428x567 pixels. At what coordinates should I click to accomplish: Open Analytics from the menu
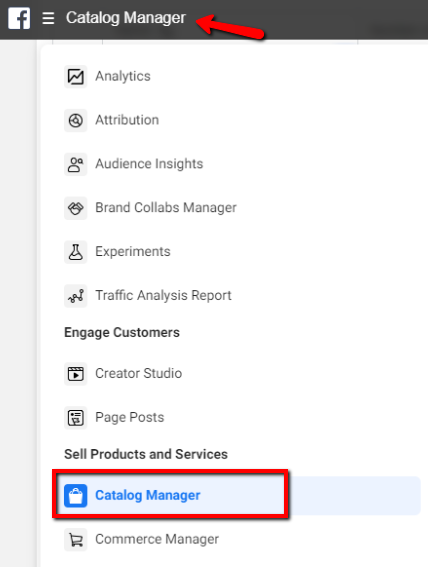point(123,76)
